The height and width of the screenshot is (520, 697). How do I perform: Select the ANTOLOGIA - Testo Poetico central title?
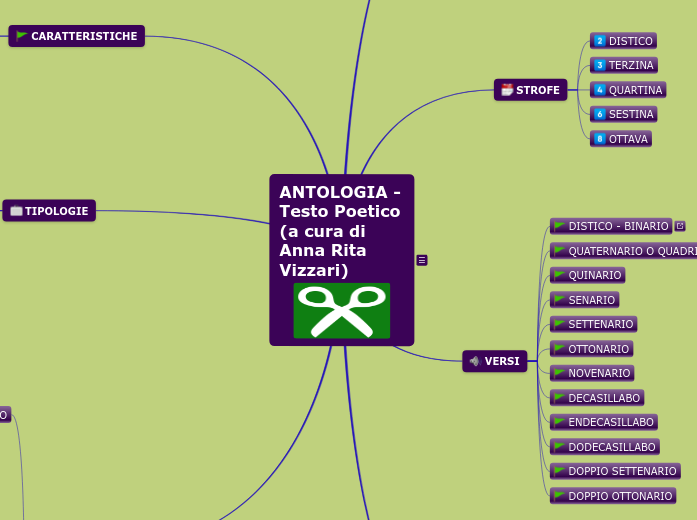pos(340,231)
